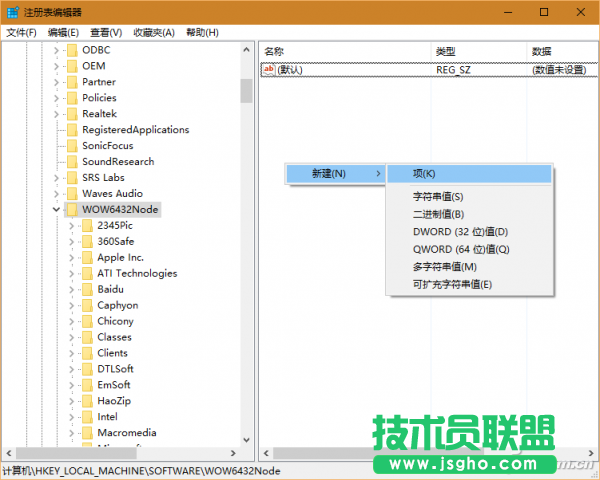Screen dimensions: 600x480
Task: Click the folder icon next to Baidu
Action: click(x=87, y=289)
